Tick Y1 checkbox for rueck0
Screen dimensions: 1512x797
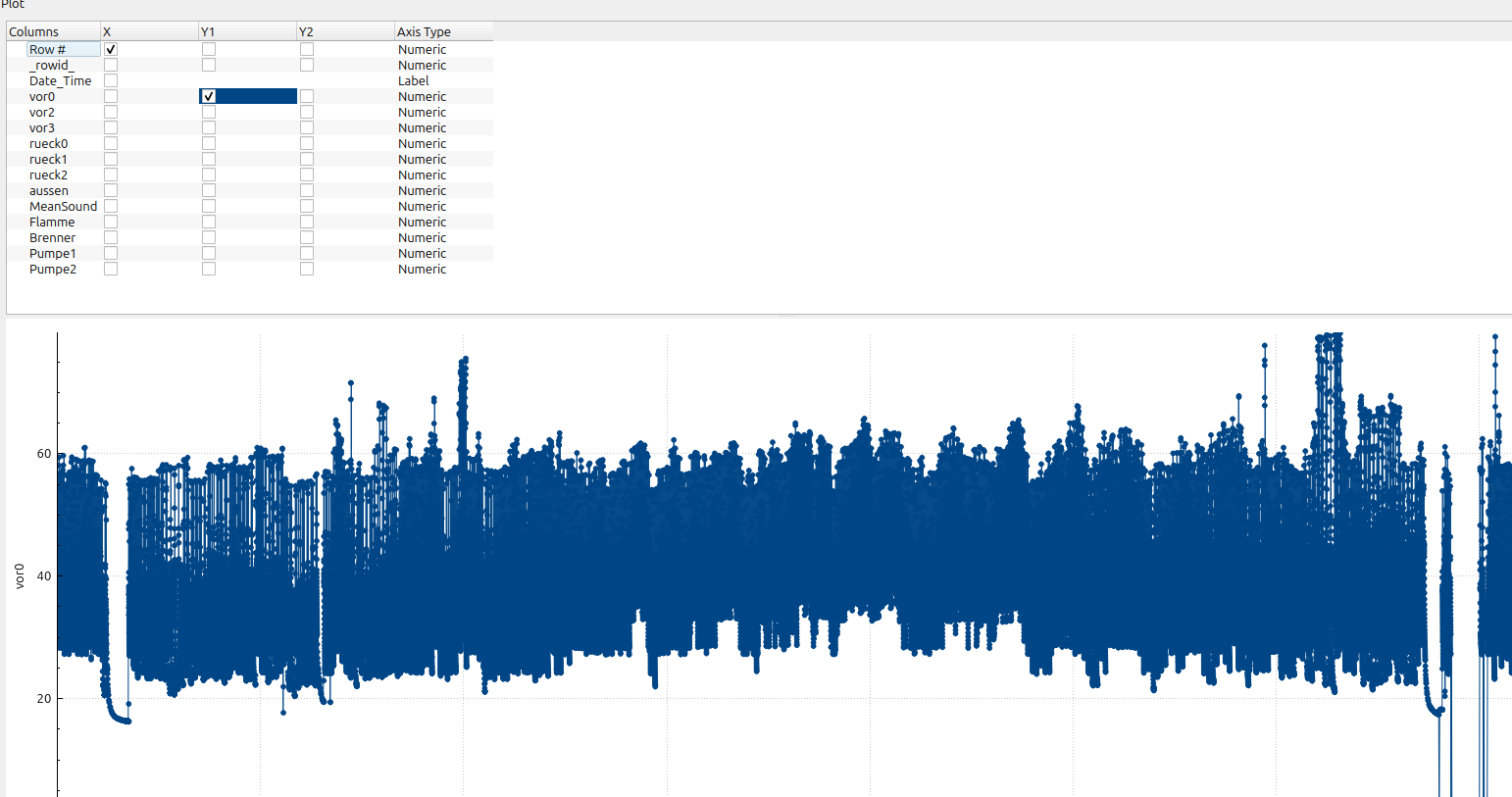[209, 143]
